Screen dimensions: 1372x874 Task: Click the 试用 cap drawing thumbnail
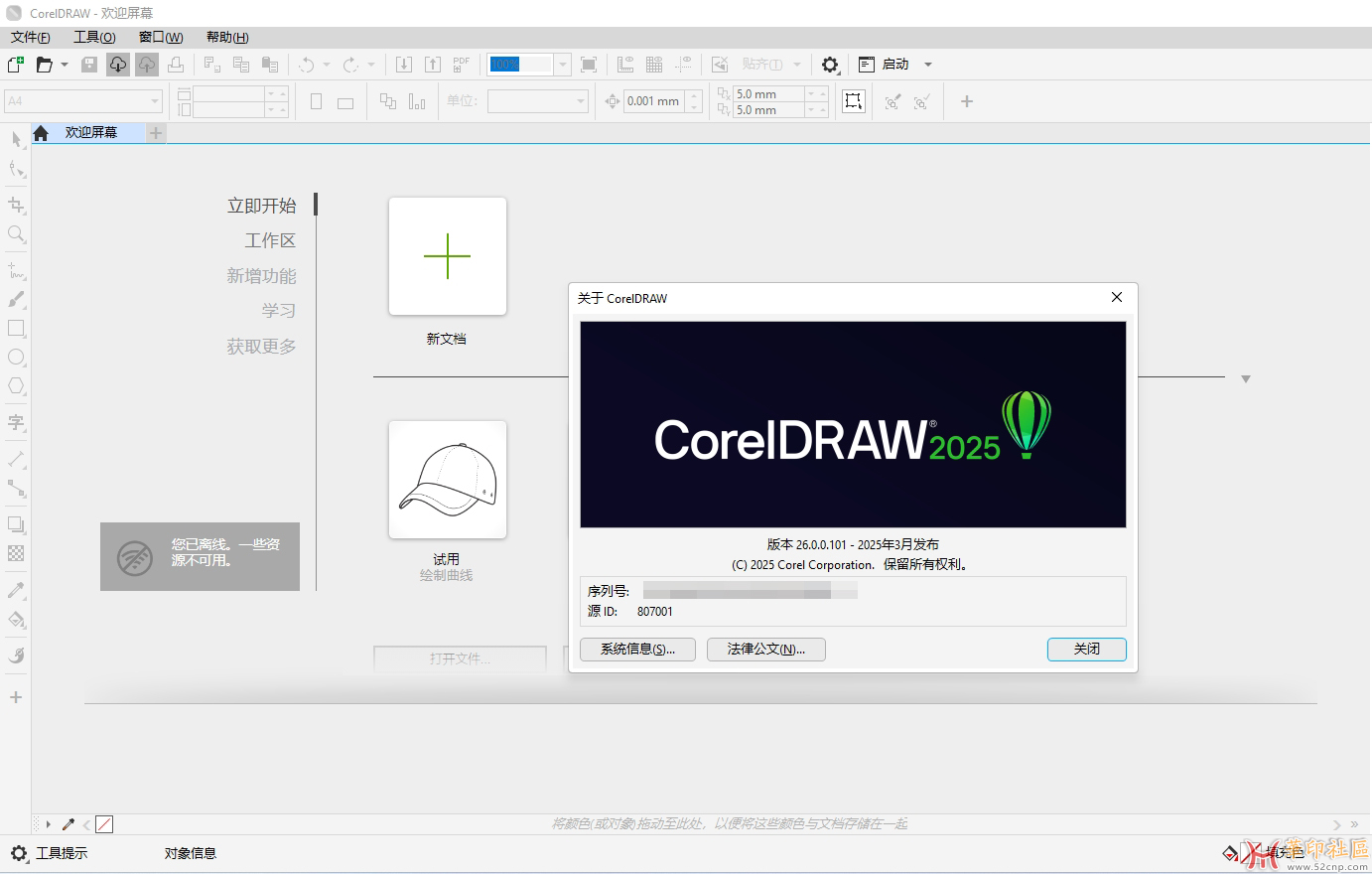[448, 480]
